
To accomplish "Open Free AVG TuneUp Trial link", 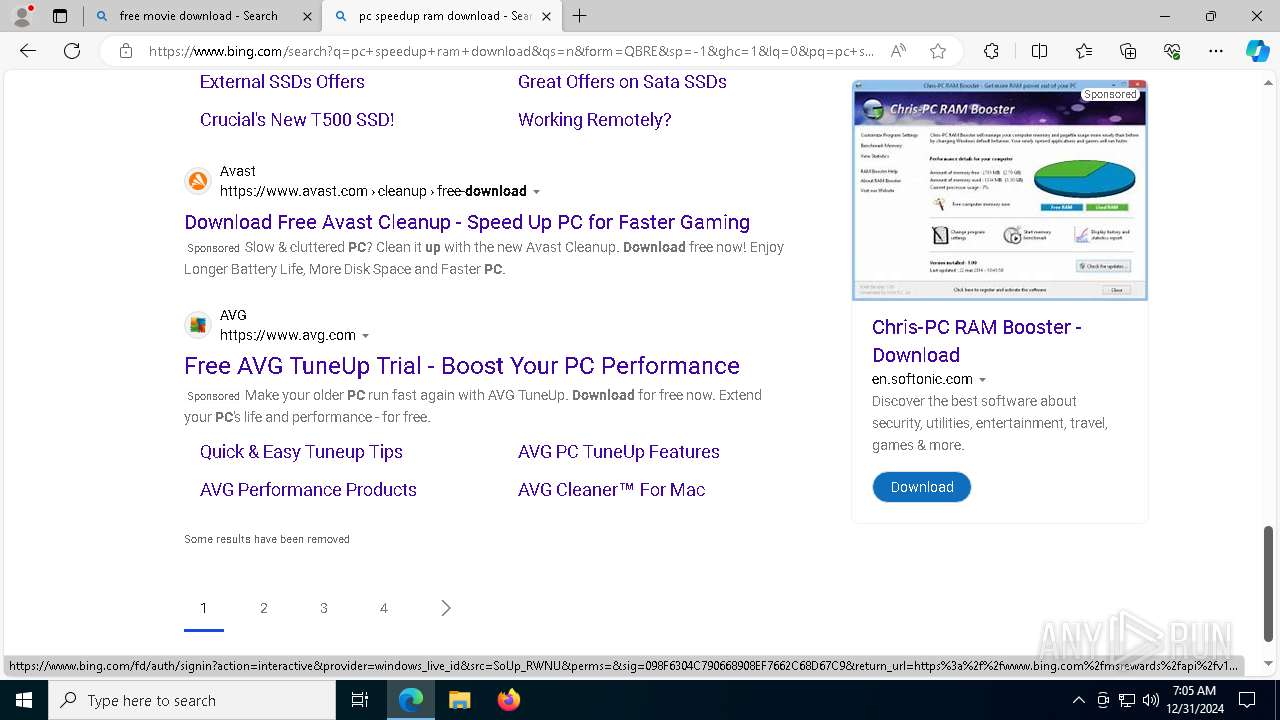I will tap(462, 366).
